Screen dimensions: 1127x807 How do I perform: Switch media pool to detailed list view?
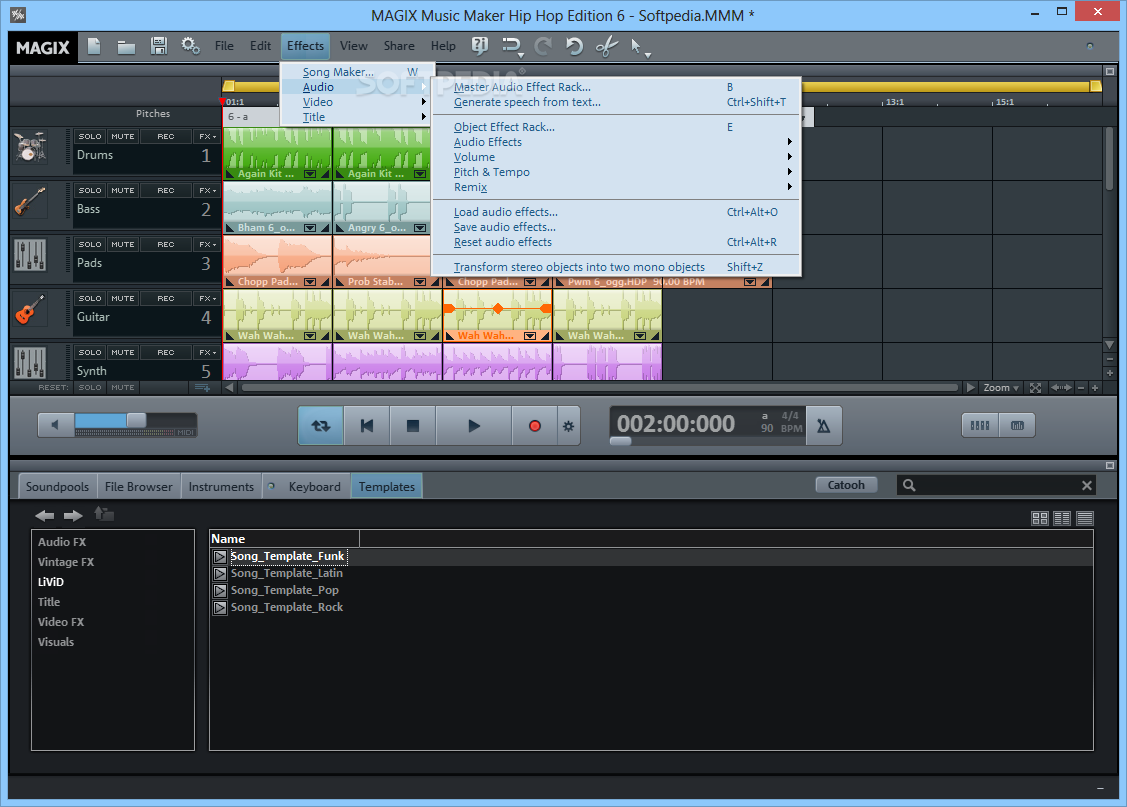pyautogui.click(x=1085, y=518)
